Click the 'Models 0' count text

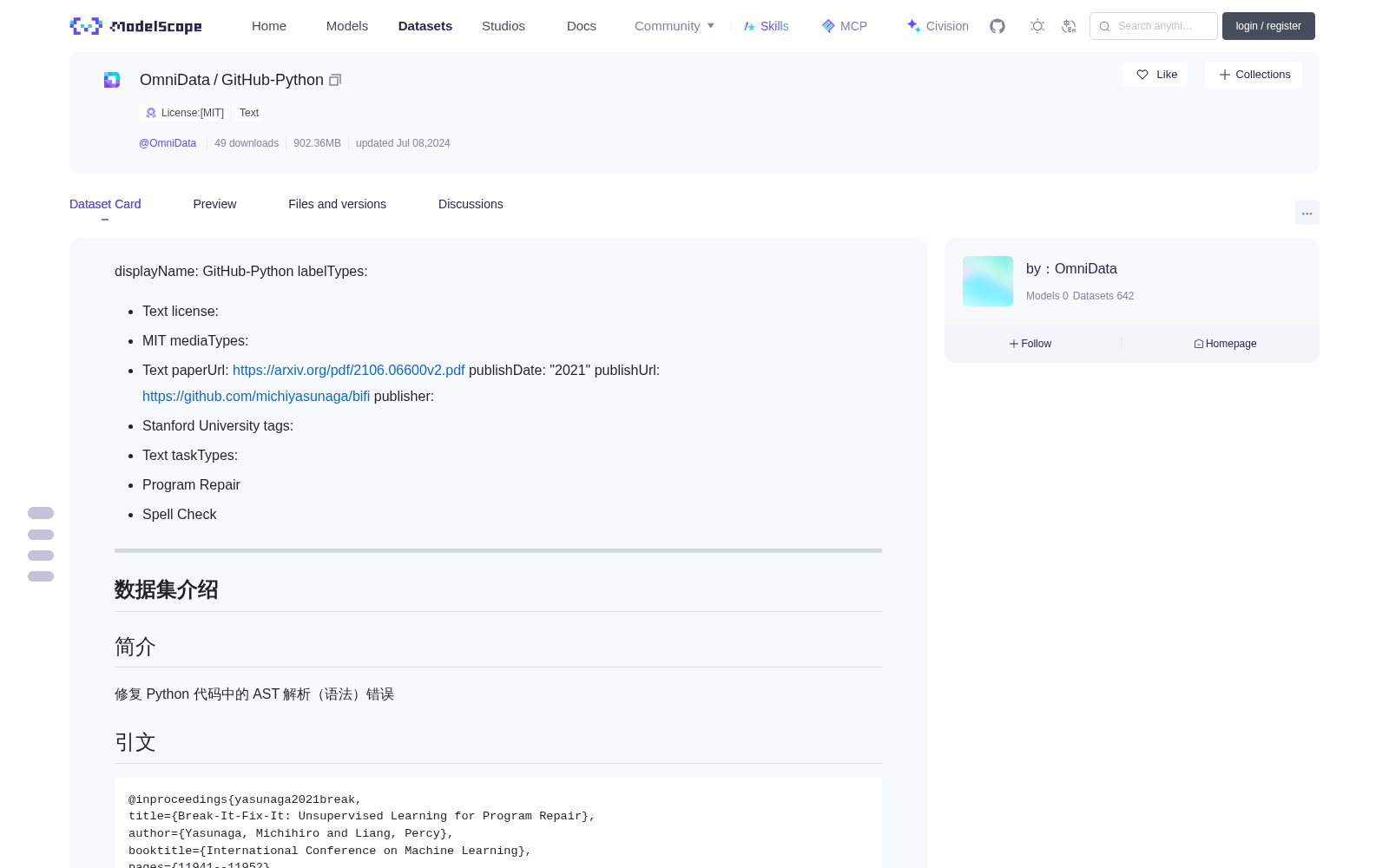pos(1047,296)
